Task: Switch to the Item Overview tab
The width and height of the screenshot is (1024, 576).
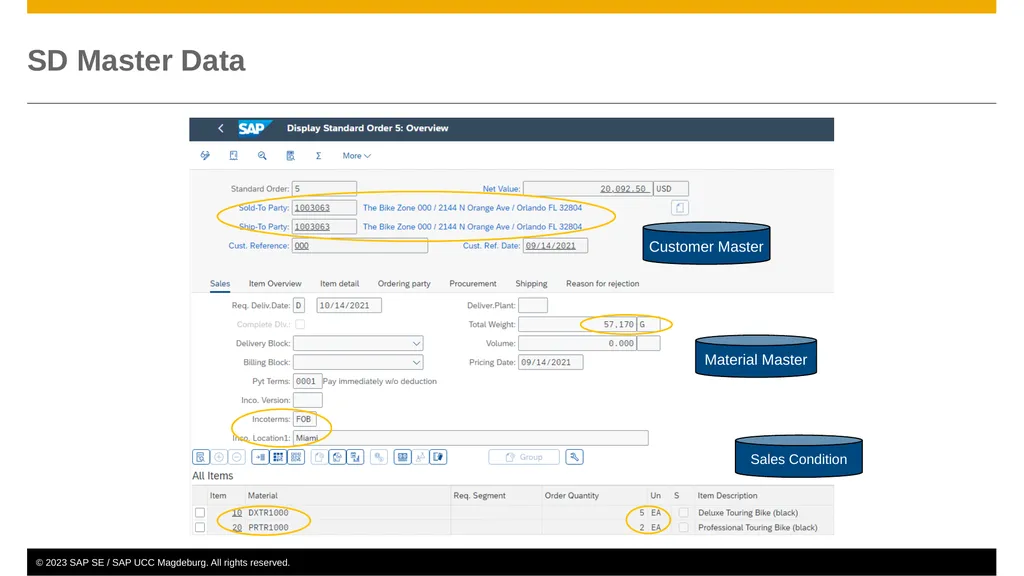Action: 275,283
